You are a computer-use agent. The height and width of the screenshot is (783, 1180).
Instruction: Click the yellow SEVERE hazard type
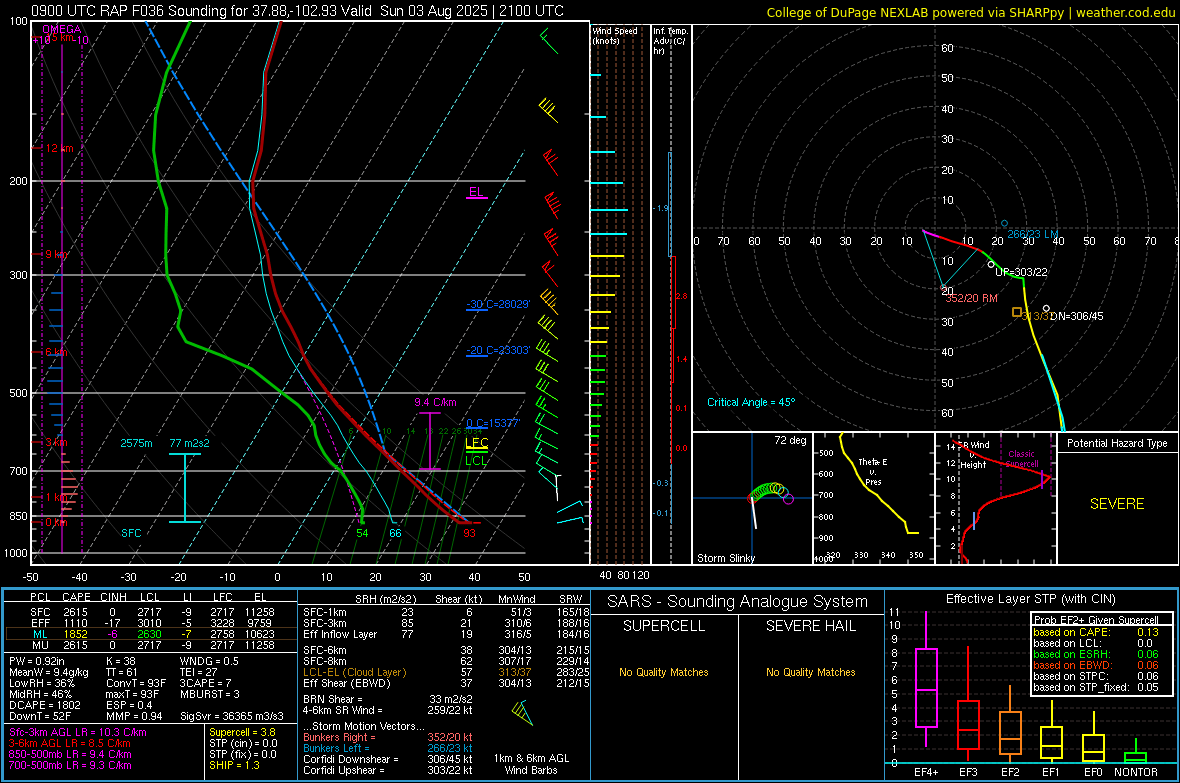click(x=1117, y=504)
